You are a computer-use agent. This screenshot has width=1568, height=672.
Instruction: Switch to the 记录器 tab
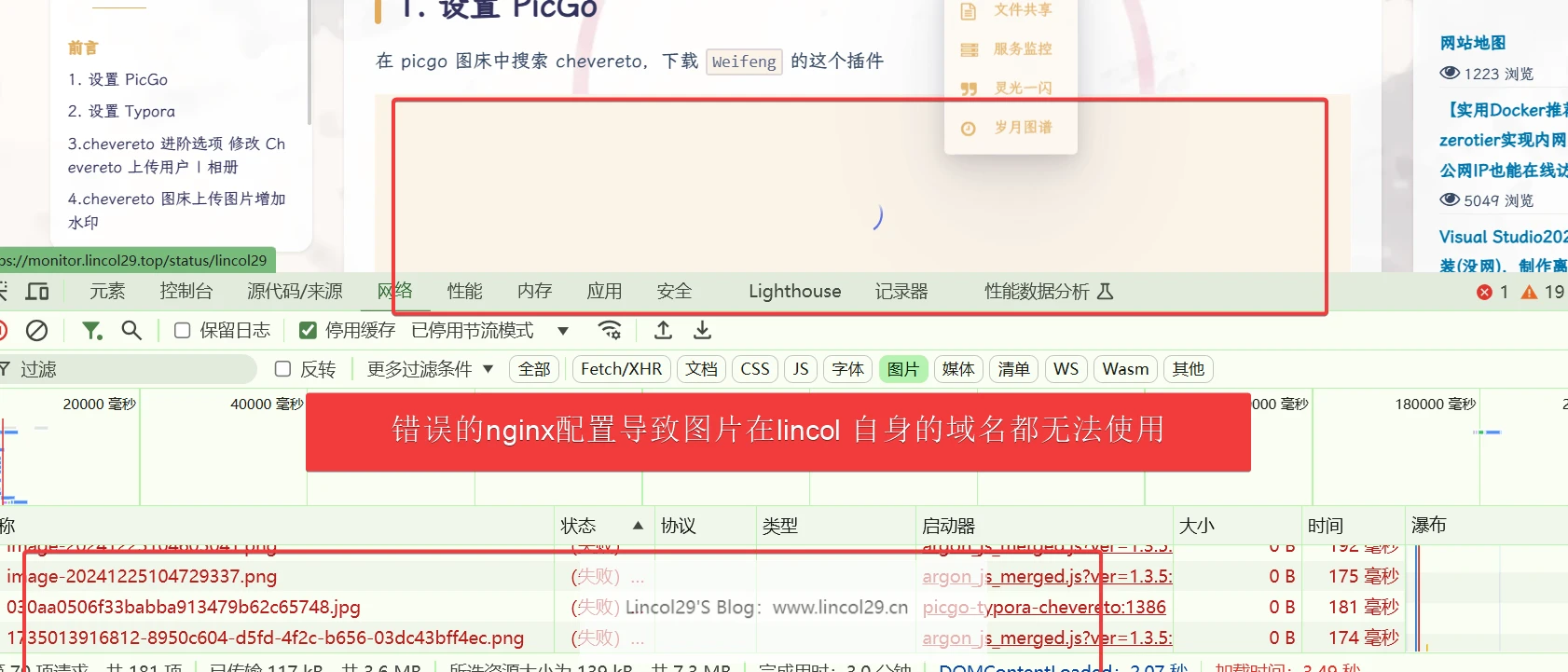click(901, 292)
